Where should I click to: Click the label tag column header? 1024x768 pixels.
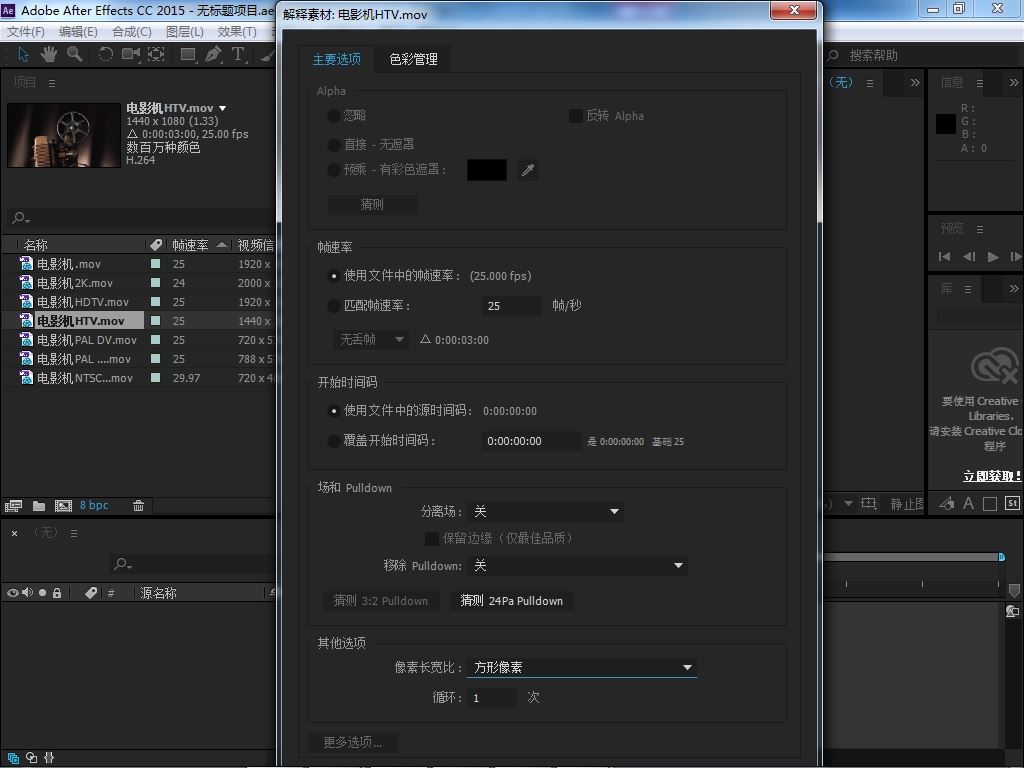click(155, 245)
